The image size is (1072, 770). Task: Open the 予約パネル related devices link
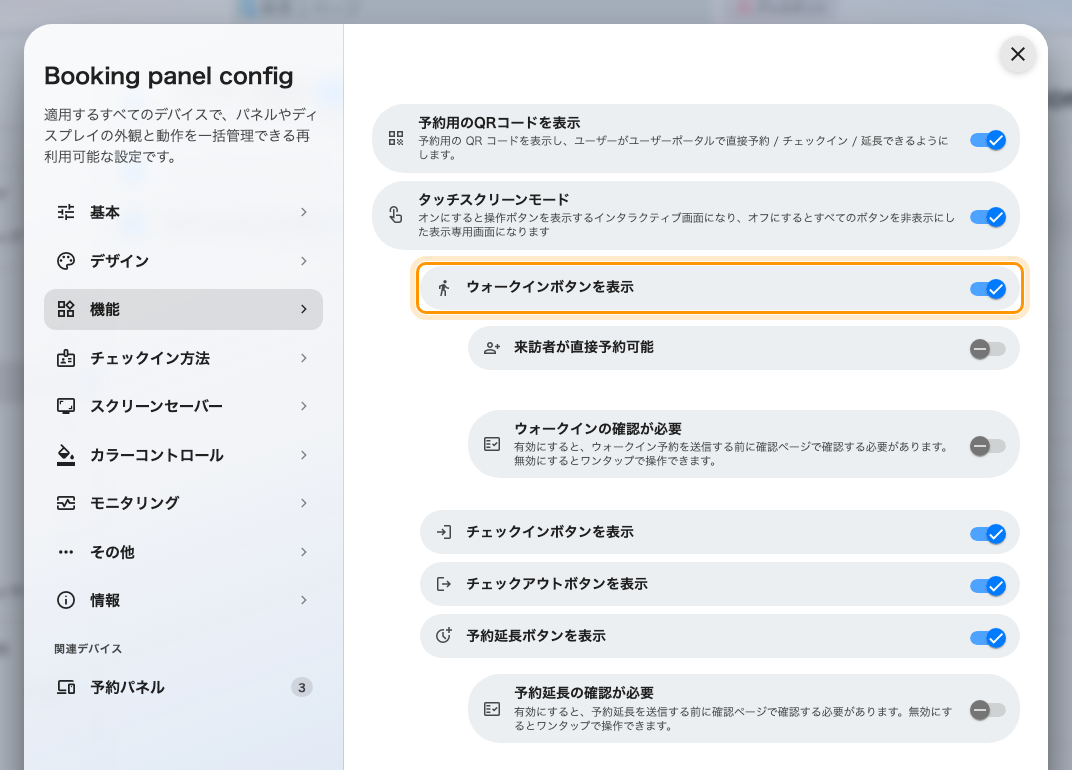pyautogui.click(x=183, y=687)
